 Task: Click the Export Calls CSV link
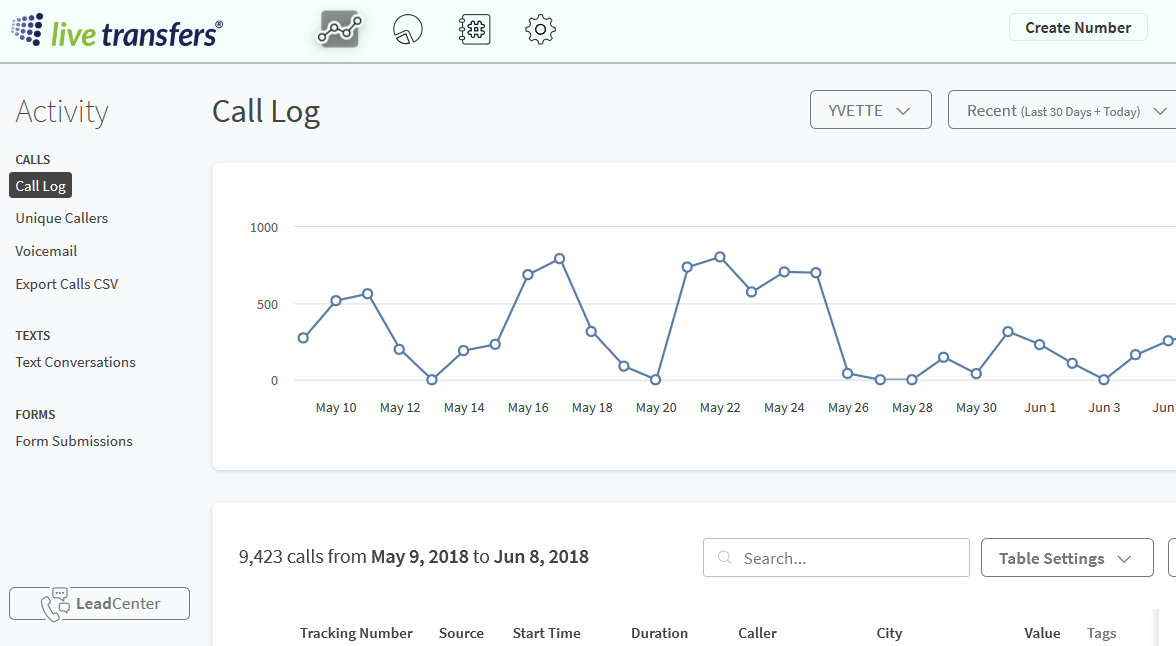pyautogui.click(x=67, y=284)
